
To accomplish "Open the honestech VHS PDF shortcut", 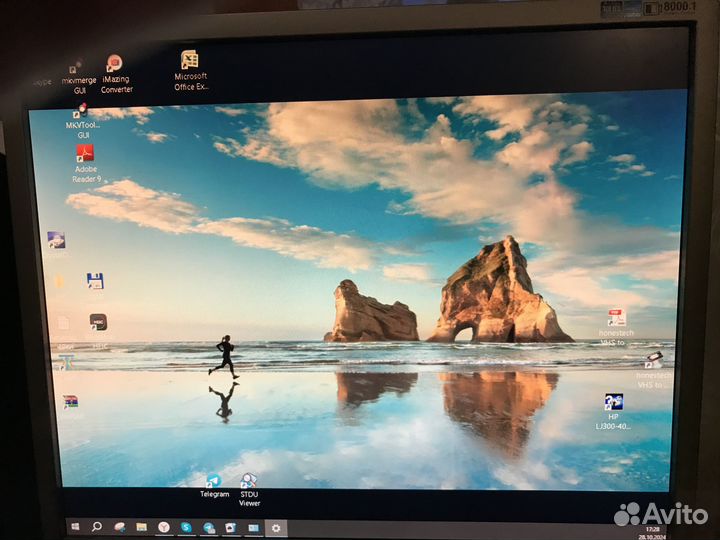I will 616,327.
